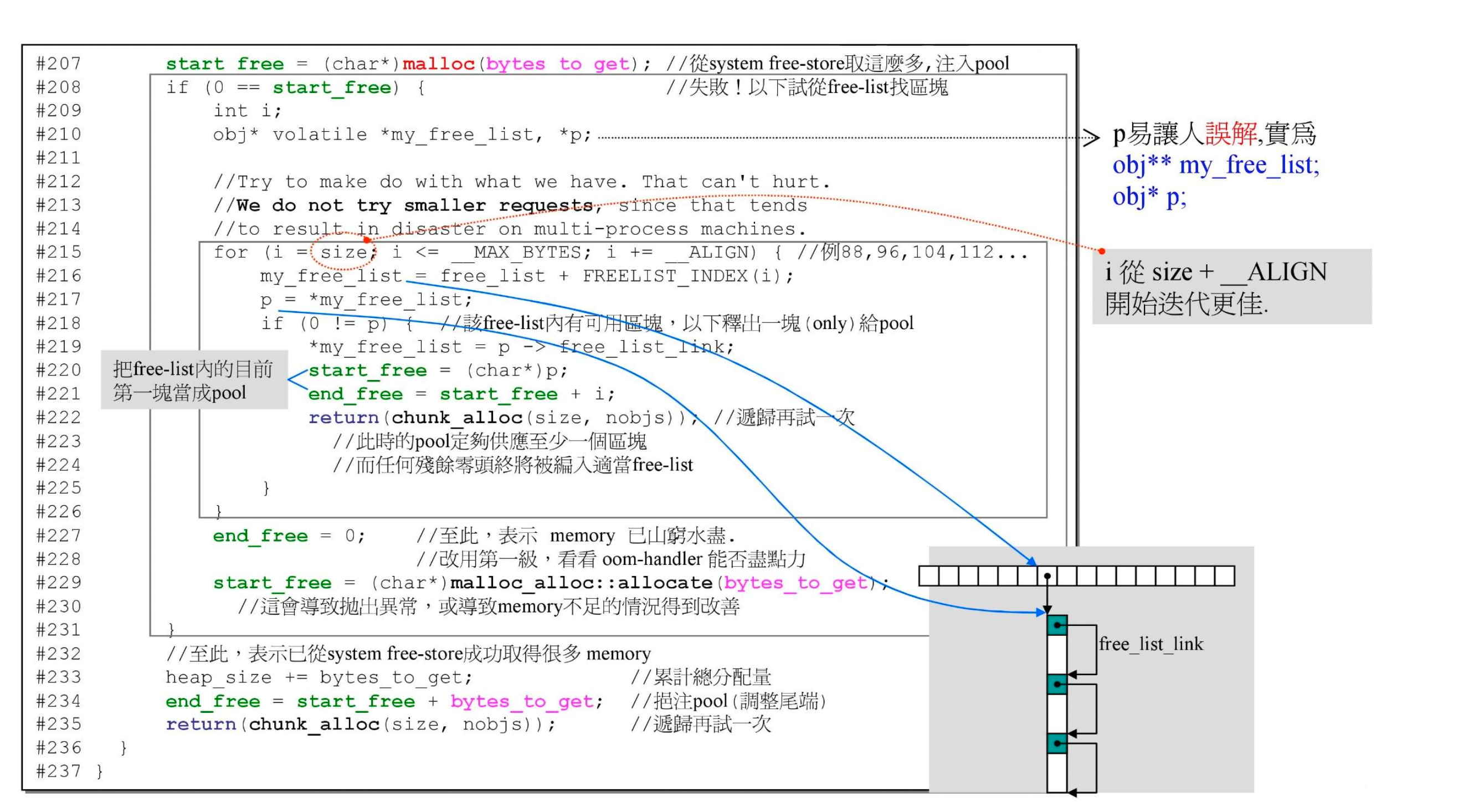1479x812 pixels.
Task: Click the red dotted circle around size
Action: [x=343, y=253]
